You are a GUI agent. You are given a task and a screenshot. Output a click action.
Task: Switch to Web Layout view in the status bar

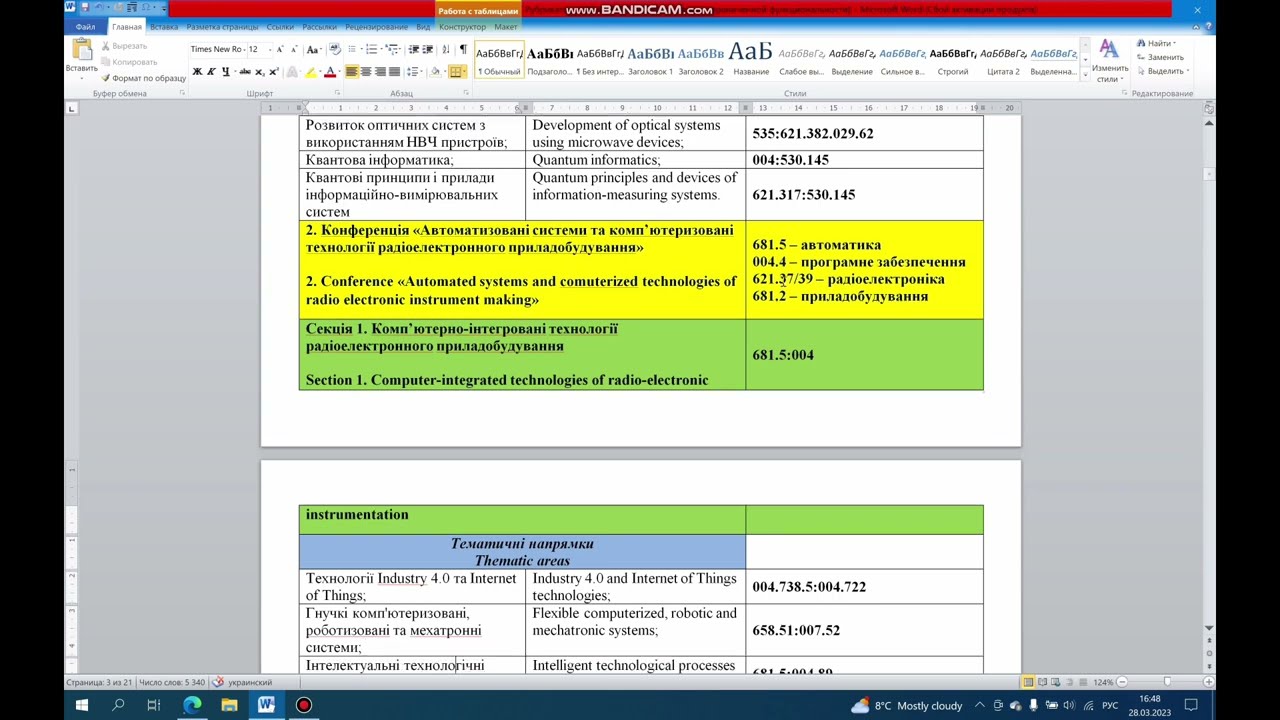1056,682
